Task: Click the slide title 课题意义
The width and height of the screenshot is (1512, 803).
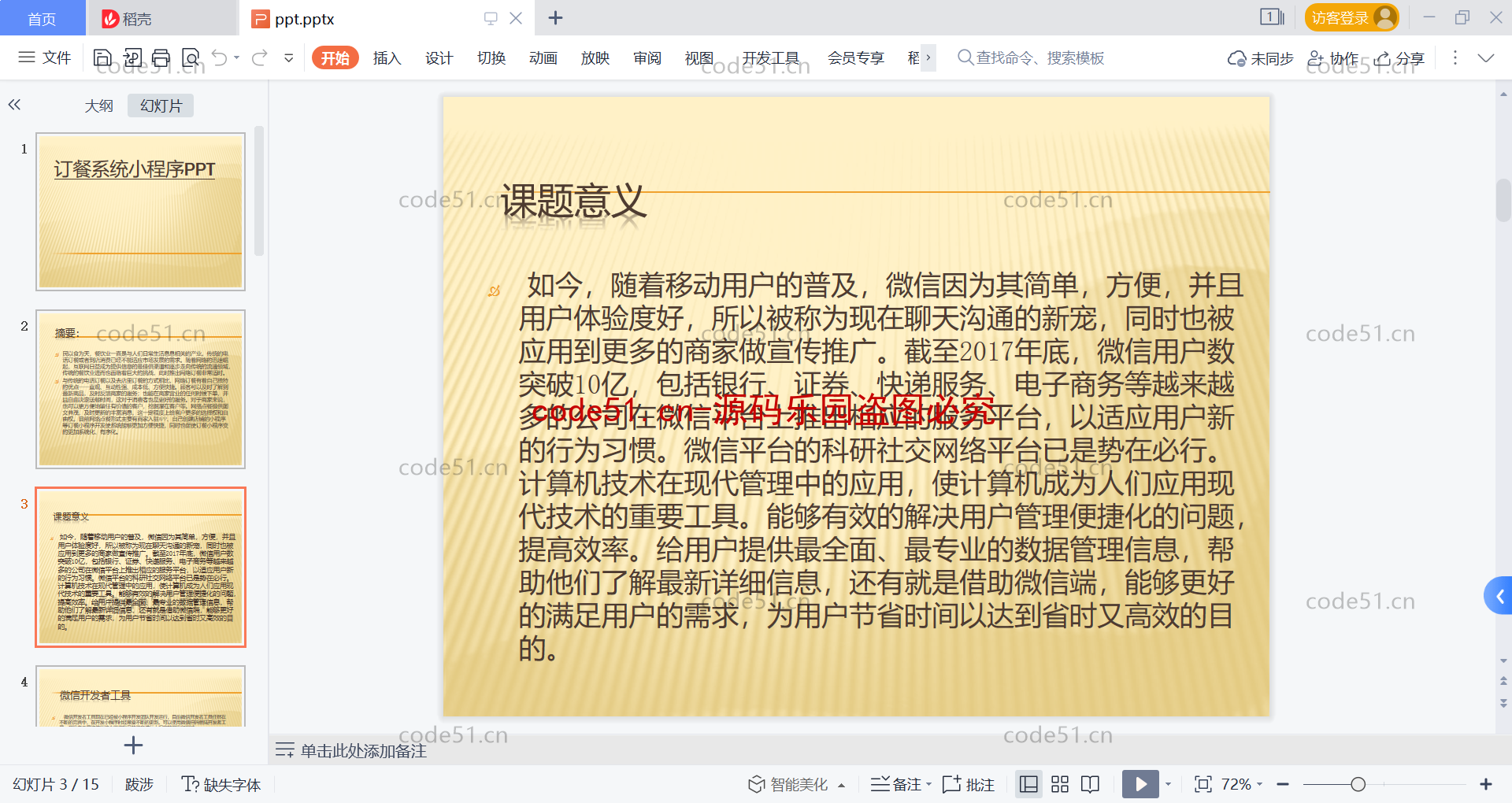Action: 573,202
